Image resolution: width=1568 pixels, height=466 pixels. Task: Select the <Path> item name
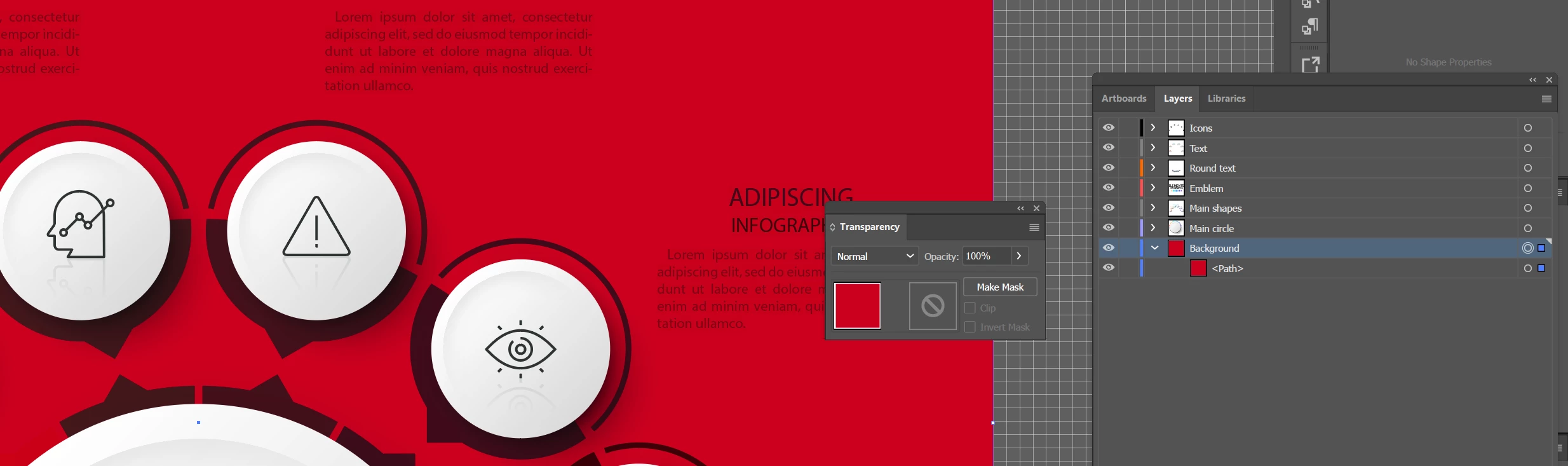(1227, 268)
